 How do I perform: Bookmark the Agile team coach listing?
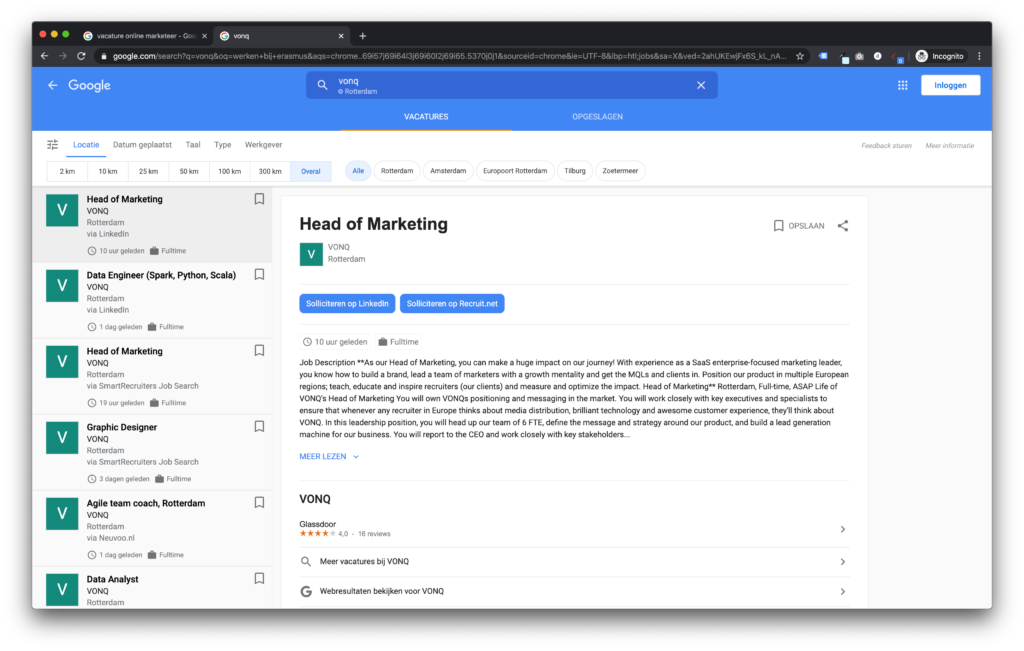[259, 503]
